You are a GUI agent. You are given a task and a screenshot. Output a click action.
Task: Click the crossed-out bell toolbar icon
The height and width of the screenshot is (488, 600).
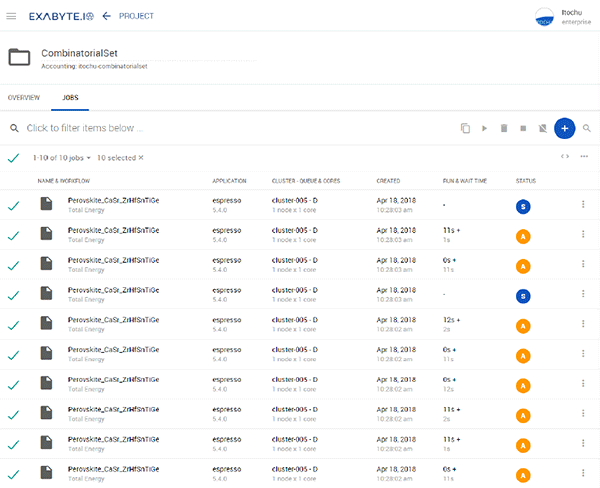(543, 128)
